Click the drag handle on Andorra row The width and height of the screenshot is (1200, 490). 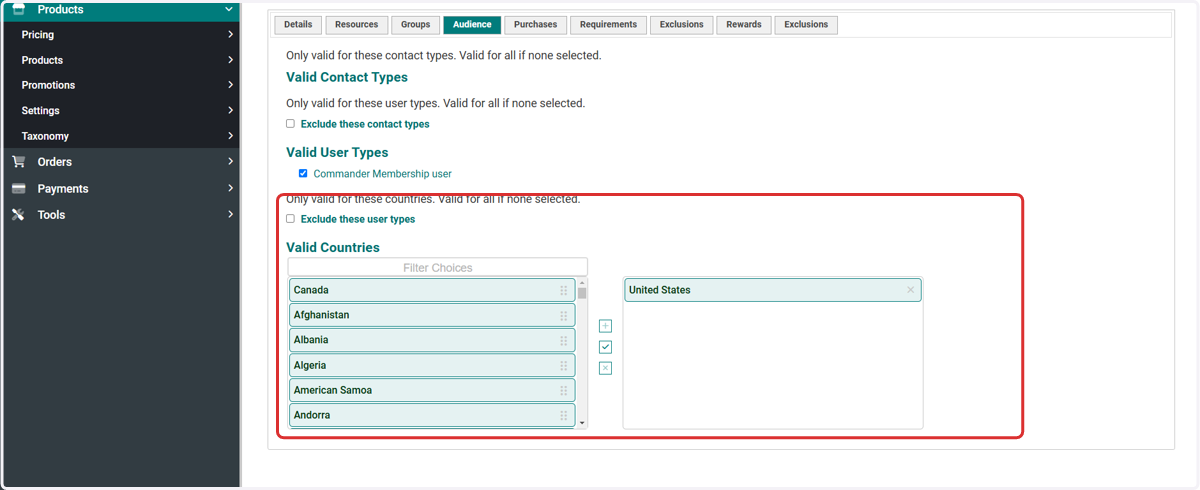(564, 415)
